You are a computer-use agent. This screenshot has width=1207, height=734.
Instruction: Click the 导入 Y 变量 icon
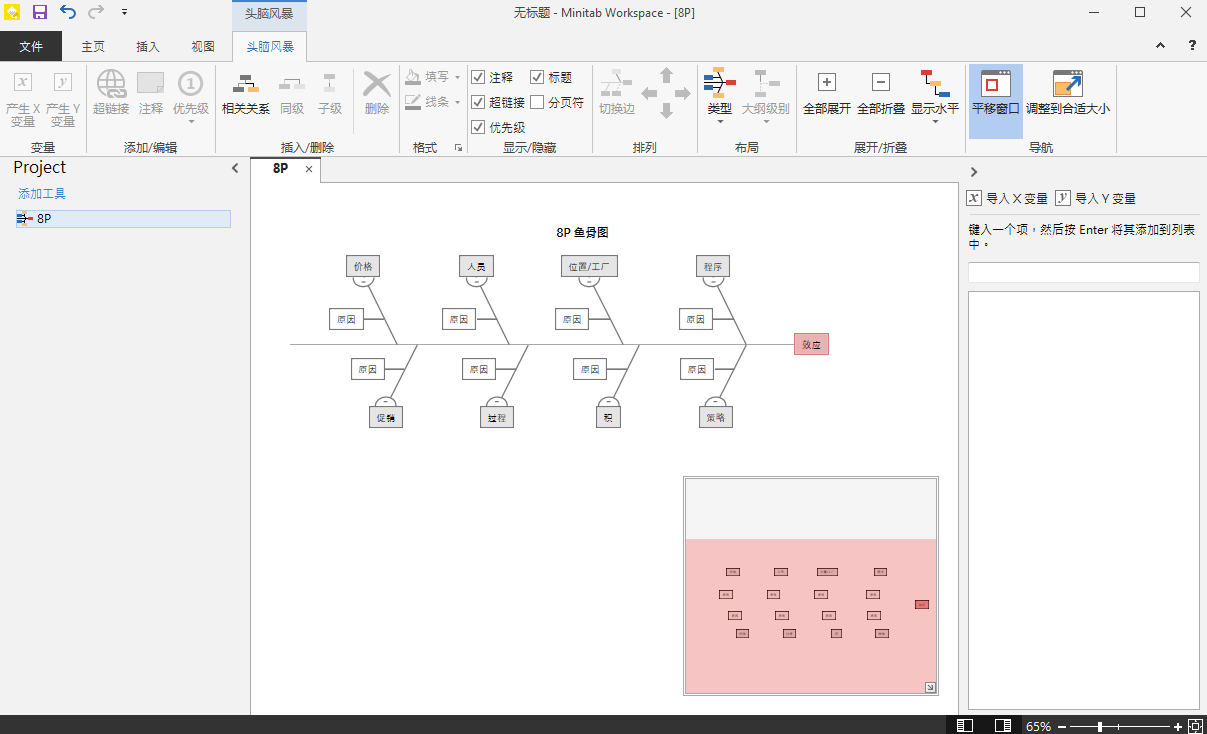1063,198
